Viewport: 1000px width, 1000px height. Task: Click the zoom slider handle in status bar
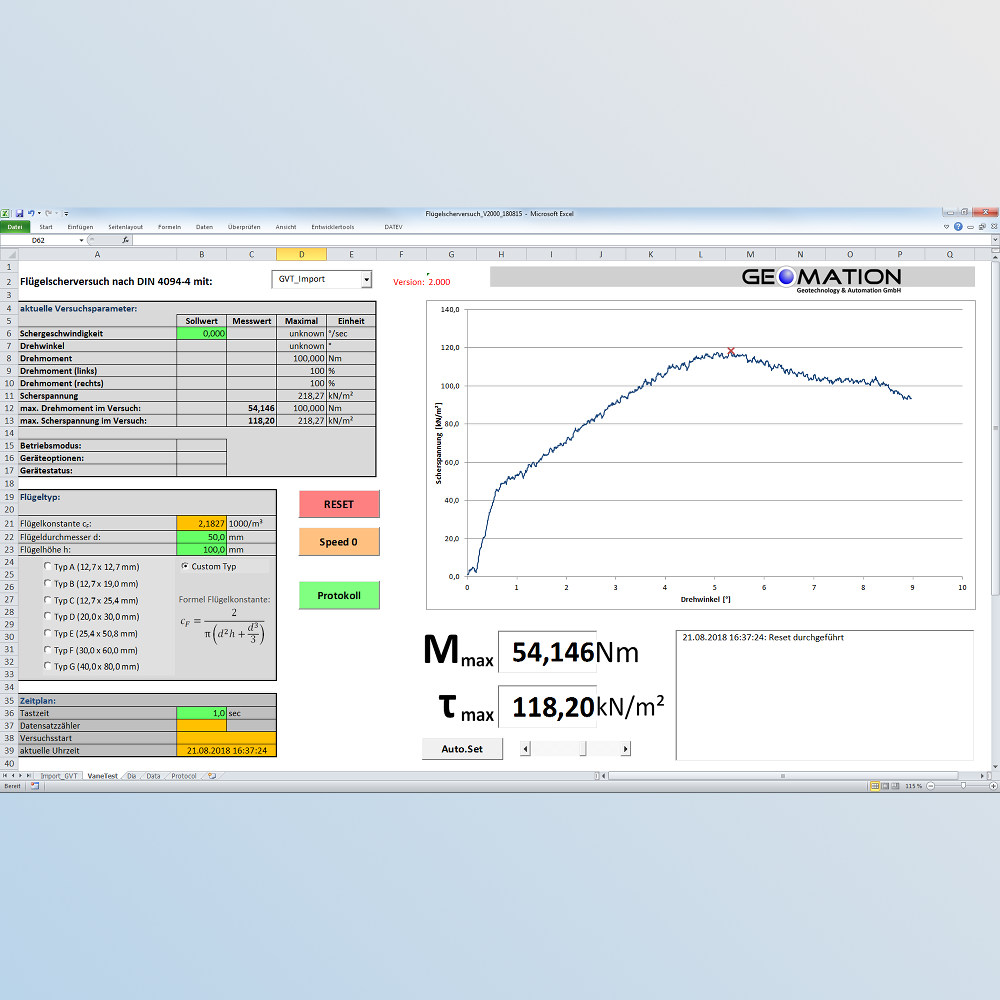coord(963,786)
